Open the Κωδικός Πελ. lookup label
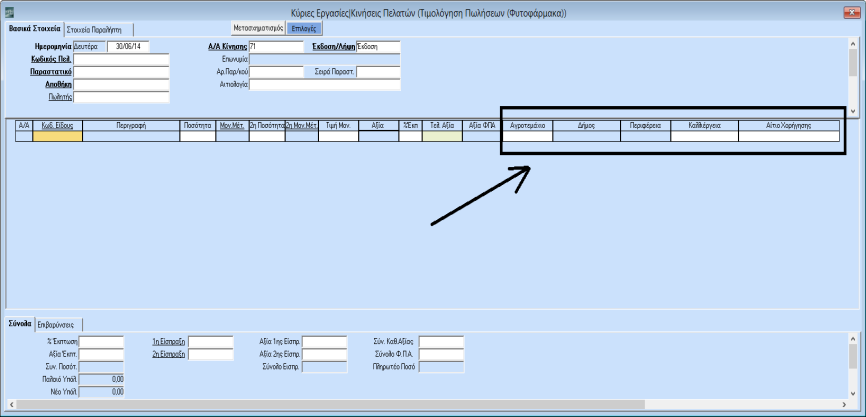Image resolution: width=866 pixels, height=417 pixels. click(x=52, y=59)
